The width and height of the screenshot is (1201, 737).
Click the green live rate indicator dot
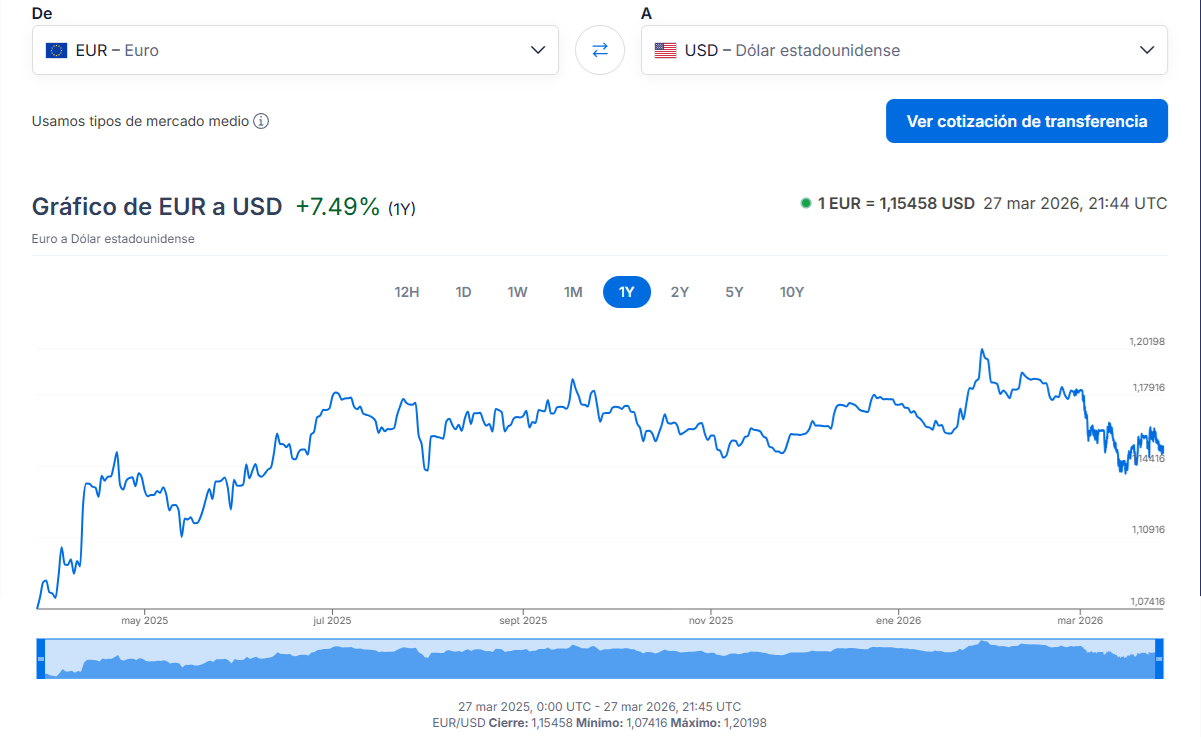coord(805,203)
